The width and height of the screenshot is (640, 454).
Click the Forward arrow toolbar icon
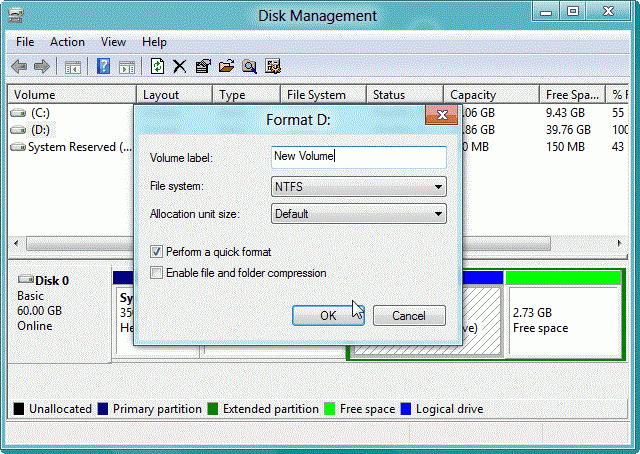pyautogui.click(x=42, y=66)
